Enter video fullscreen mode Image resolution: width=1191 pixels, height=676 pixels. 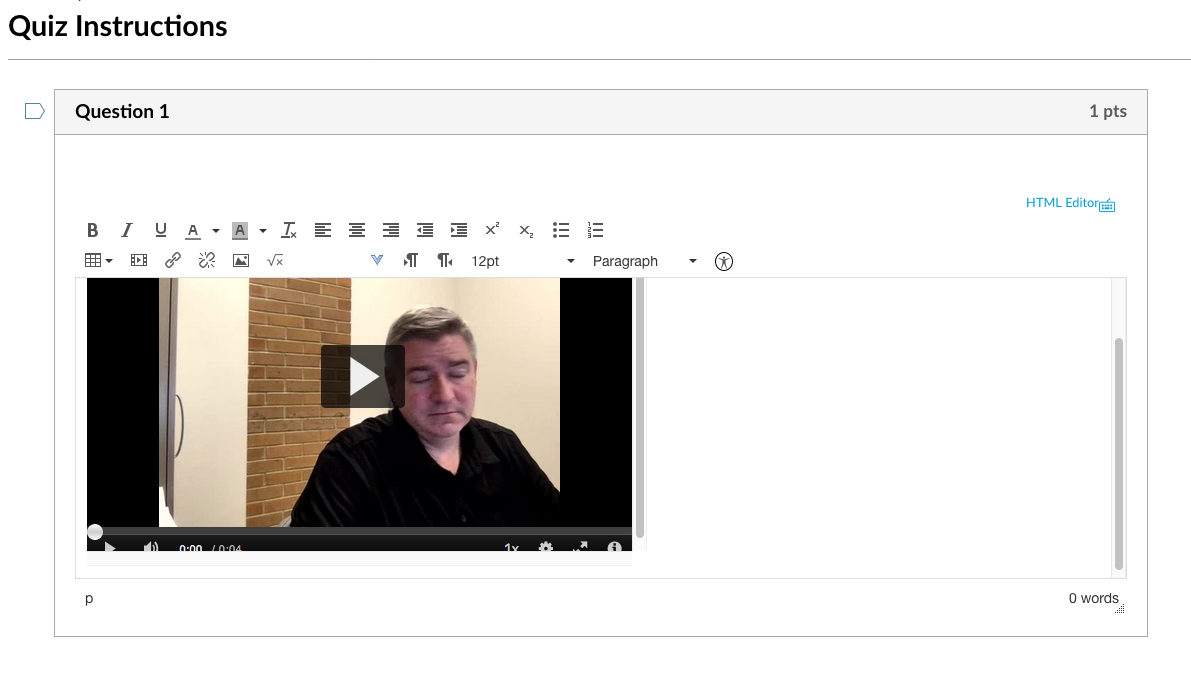point(580,547)
